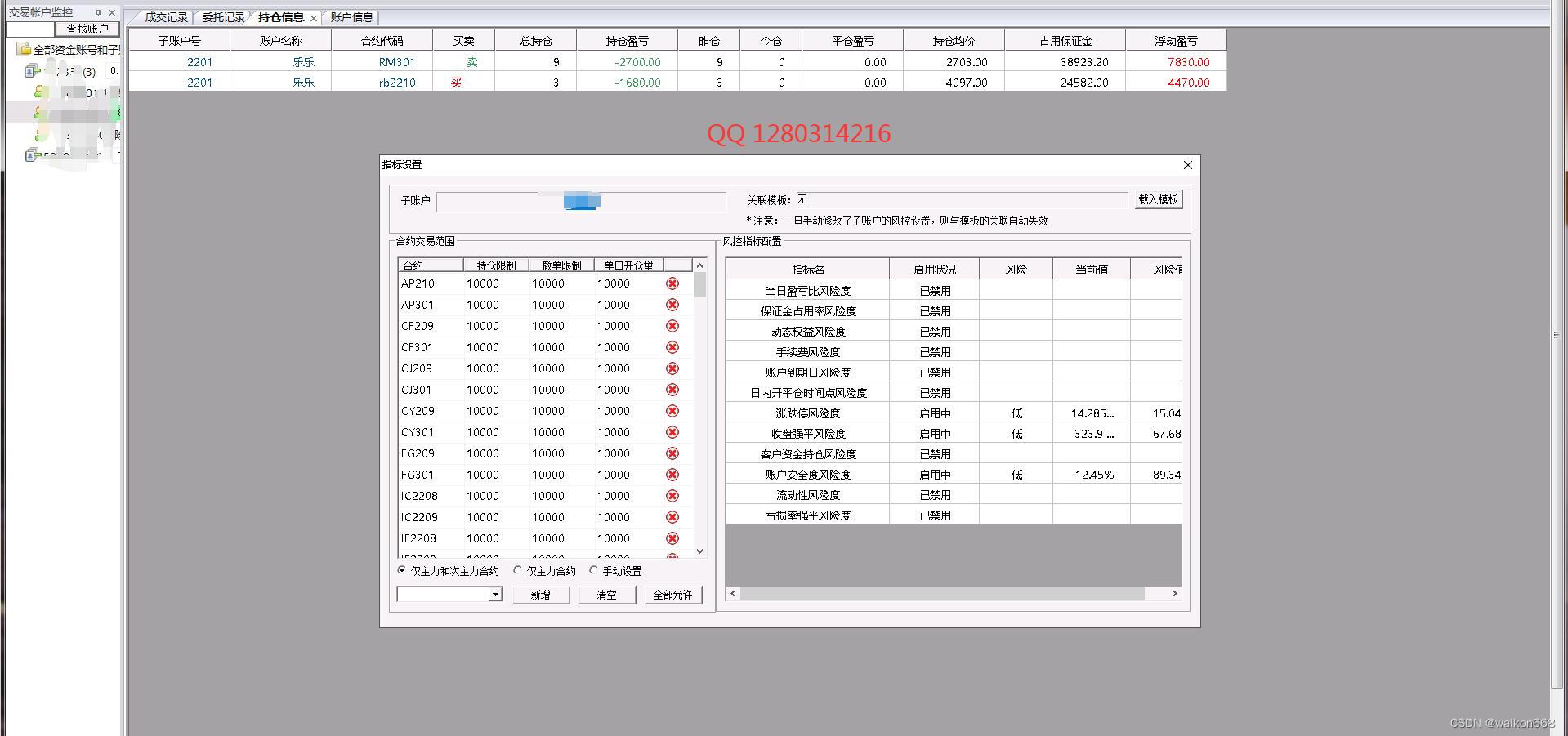Click the 载入模板 button
The image size is (1568, 736).
(x=1159, y=199)
